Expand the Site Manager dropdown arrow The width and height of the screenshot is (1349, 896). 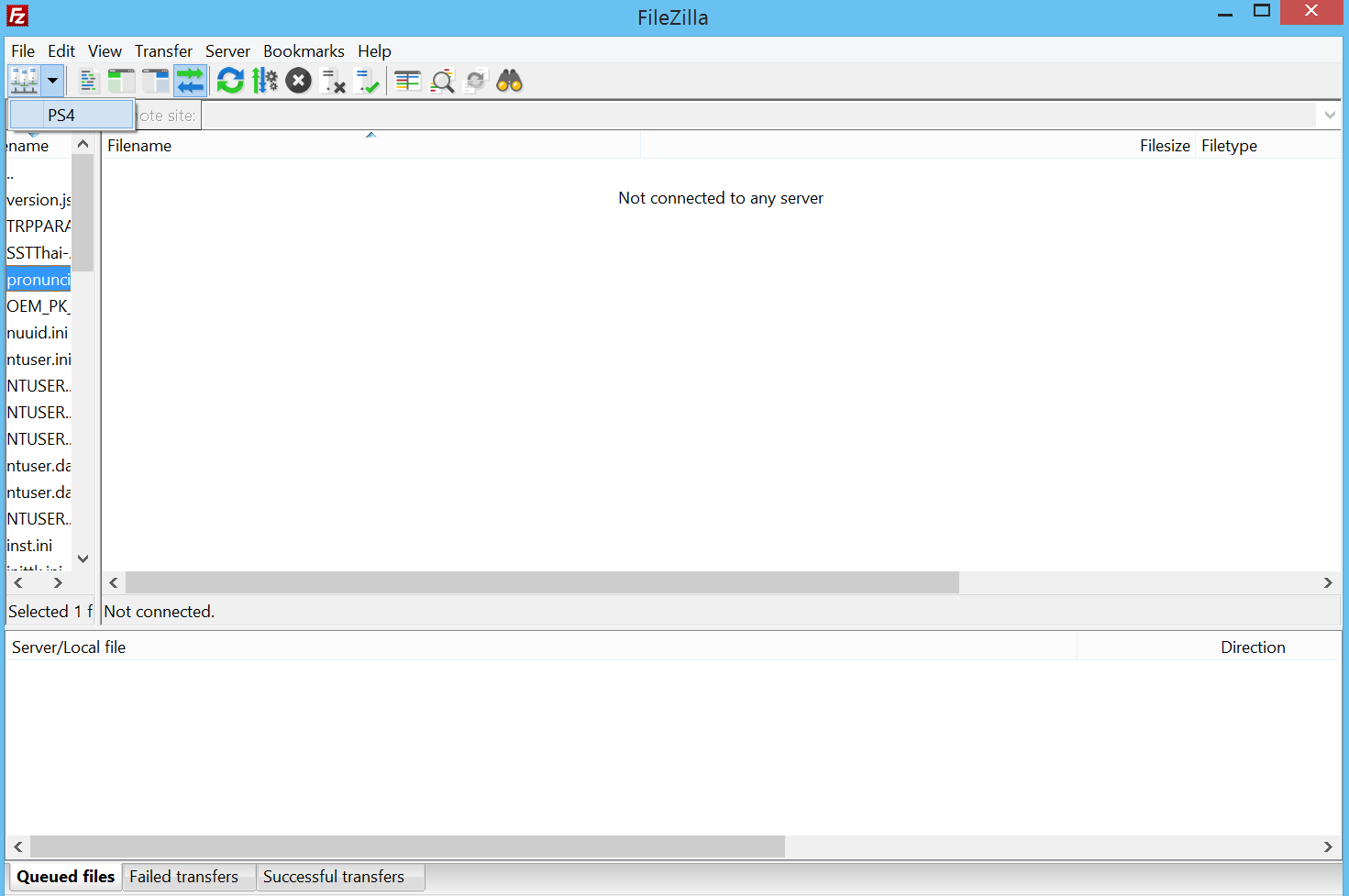[52, 81]
